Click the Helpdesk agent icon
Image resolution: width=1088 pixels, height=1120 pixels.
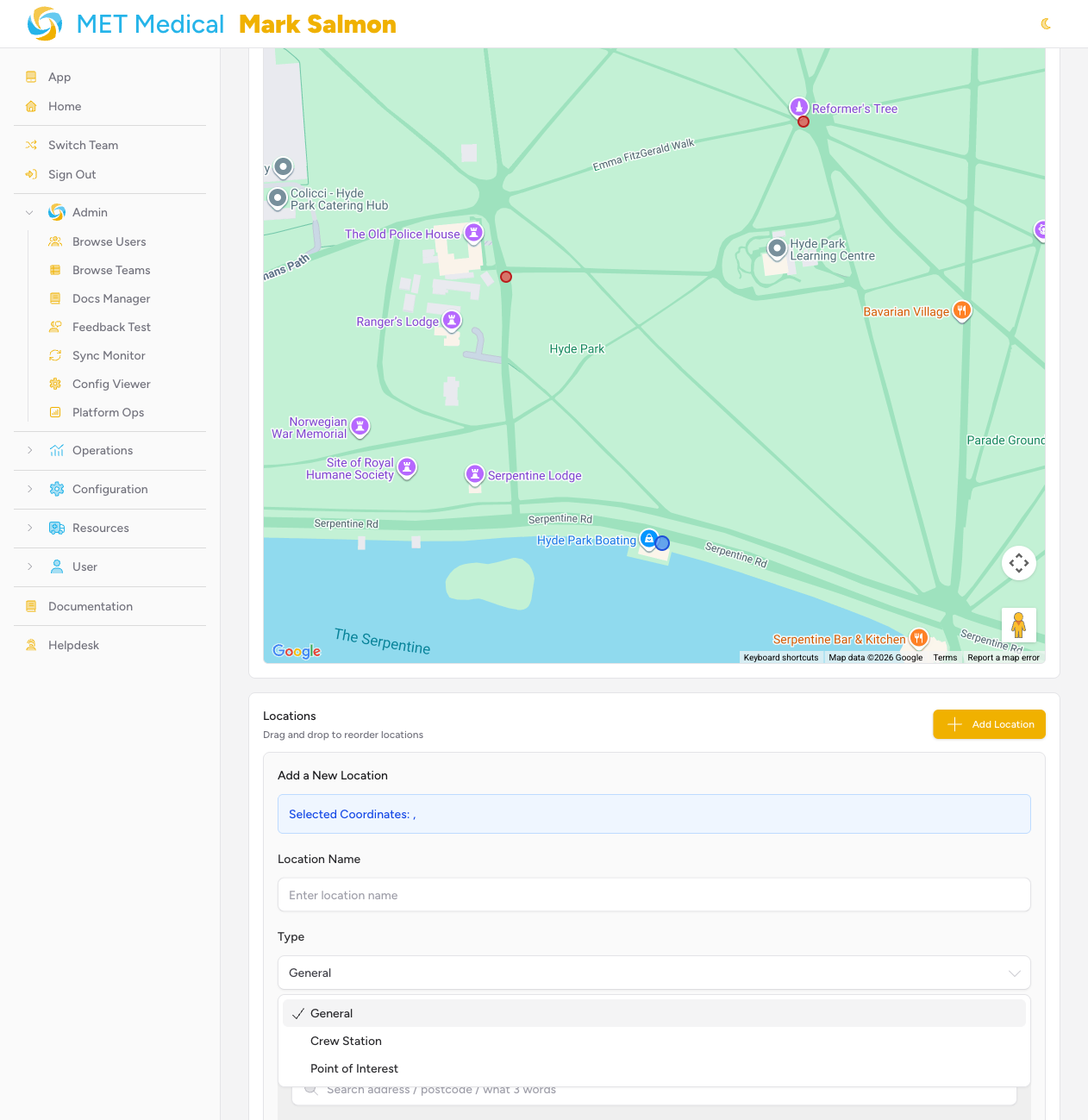coord(31,645)
